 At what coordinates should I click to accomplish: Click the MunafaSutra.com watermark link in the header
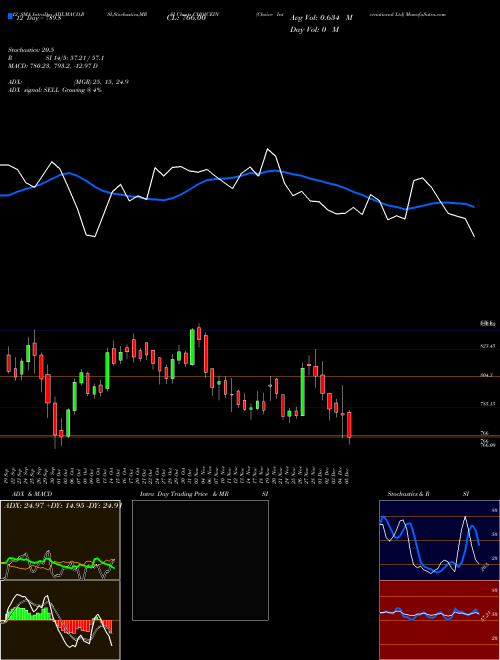tap(426, 14)
